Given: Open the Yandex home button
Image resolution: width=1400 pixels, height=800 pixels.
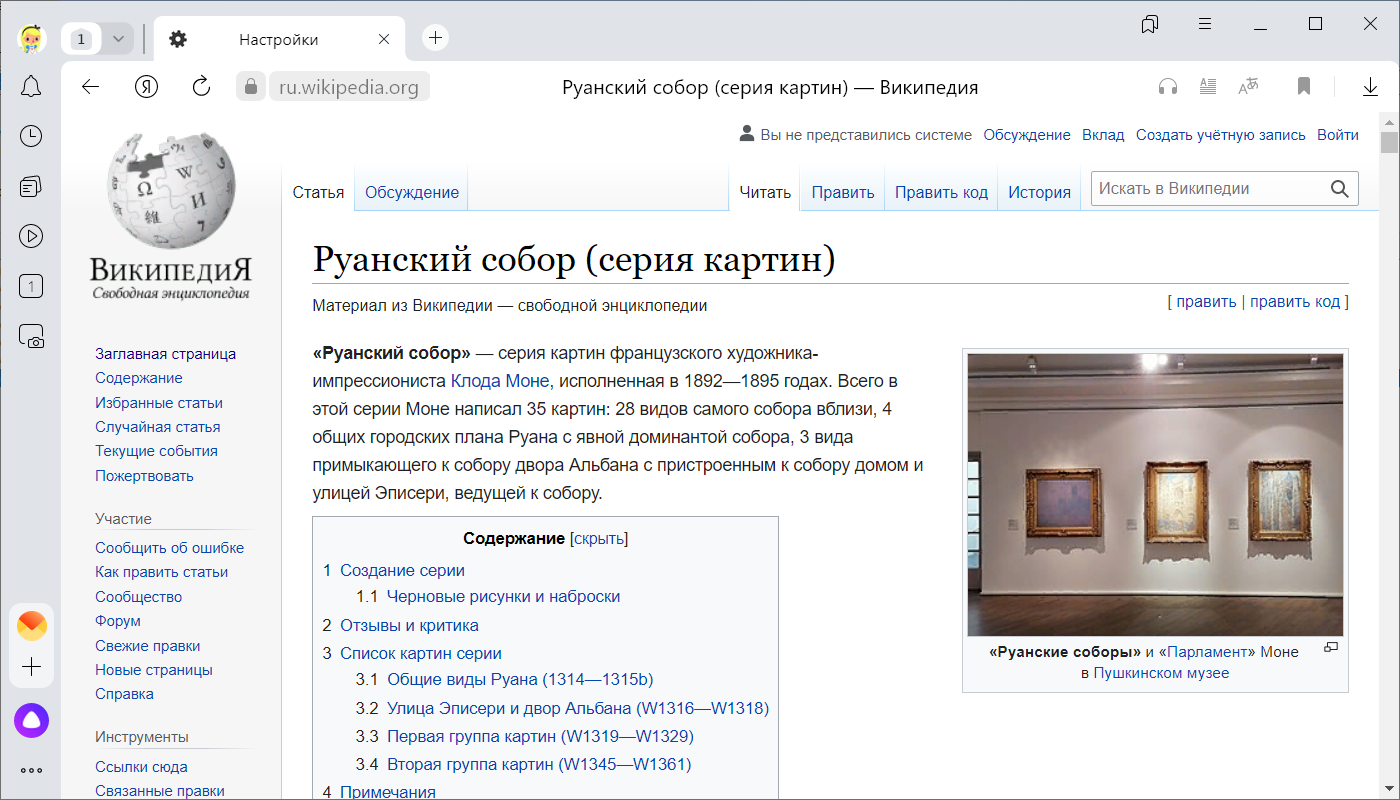Looking at the screenshot, I should (147, 87).
